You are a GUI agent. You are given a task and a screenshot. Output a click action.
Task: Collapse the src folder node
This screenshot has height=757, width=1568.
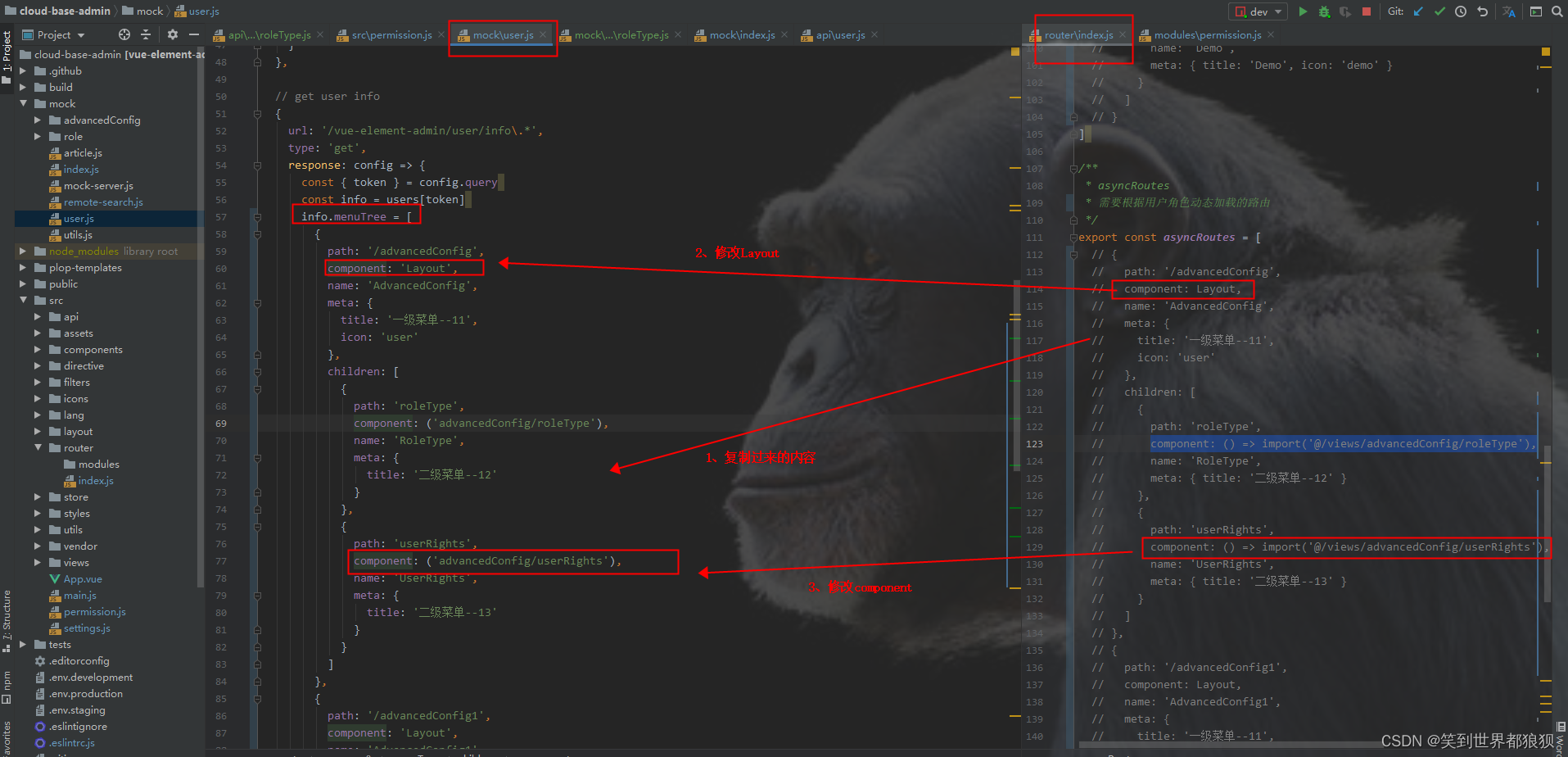click(23, 301)
